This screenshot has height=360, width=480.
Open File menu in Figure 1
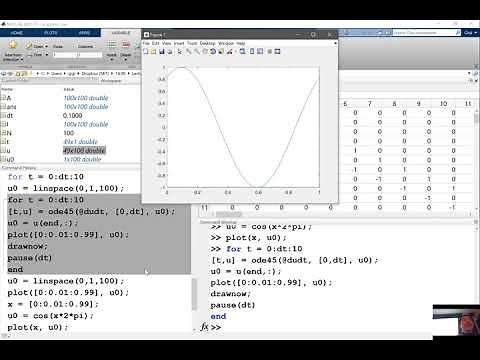[146, 43]
